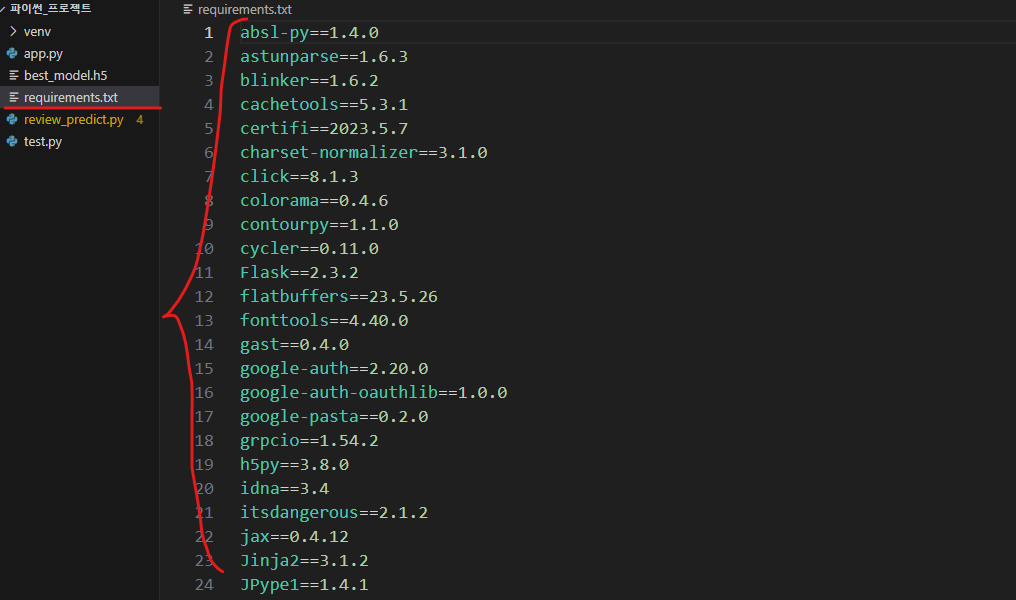The width and height of the screenshot is (1016, 600).
Task: Click line number 24 in gutter
Action: (x=204, y=584)
